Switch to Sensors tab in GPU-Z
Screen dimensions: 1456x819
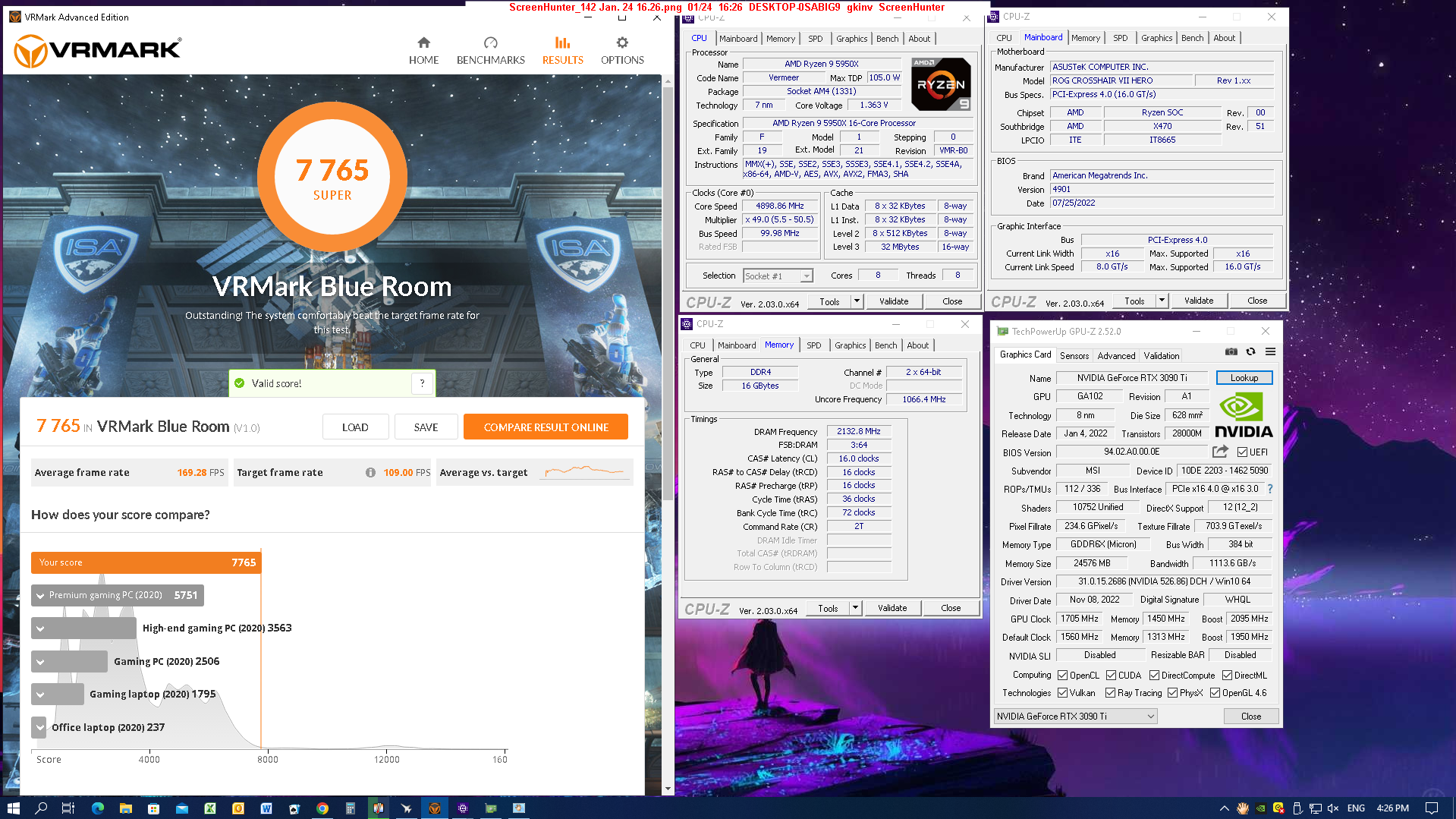(x=1074, y=355)
